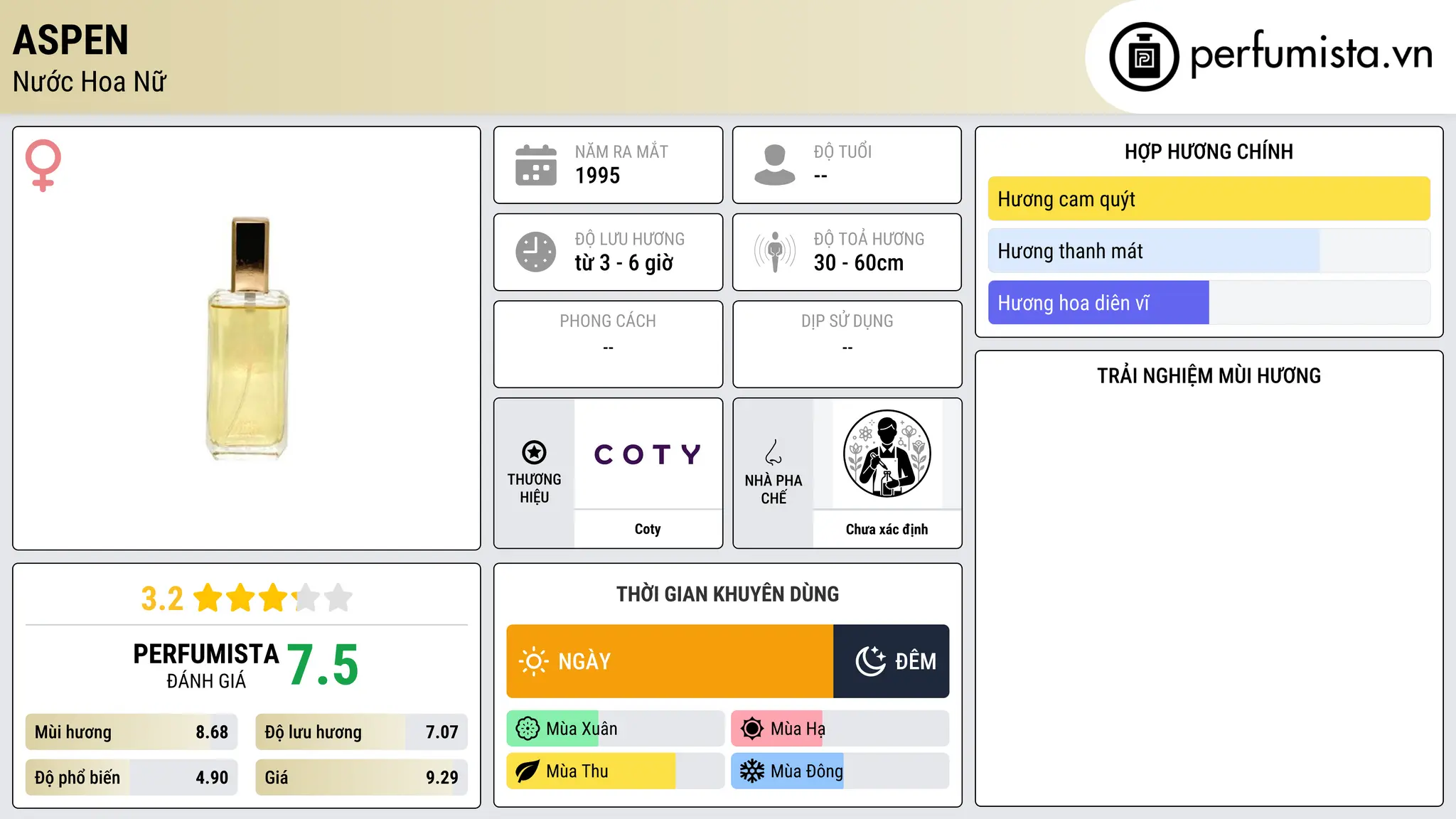Click the person silhouette age icon
This screenshot has width=1456, height=819.
pos(775,165)
